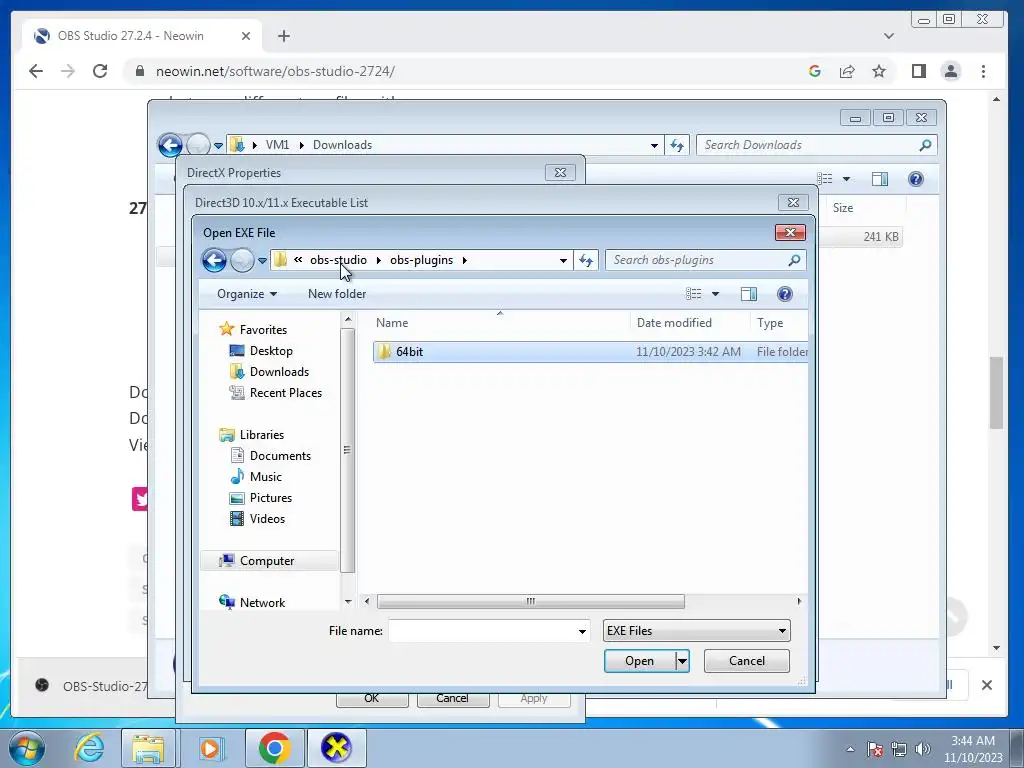Open Chrome profile icon
The image size is (1024, 768).
tap(951, 71)
